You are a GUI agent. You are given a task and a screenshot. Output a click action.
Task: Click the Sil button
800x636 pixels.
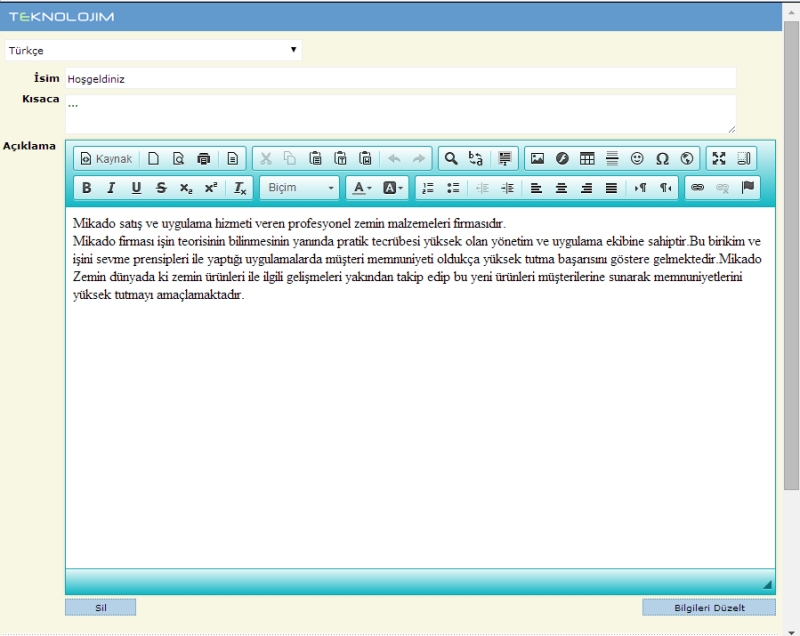pyautogui.click(x=101, y=607)
